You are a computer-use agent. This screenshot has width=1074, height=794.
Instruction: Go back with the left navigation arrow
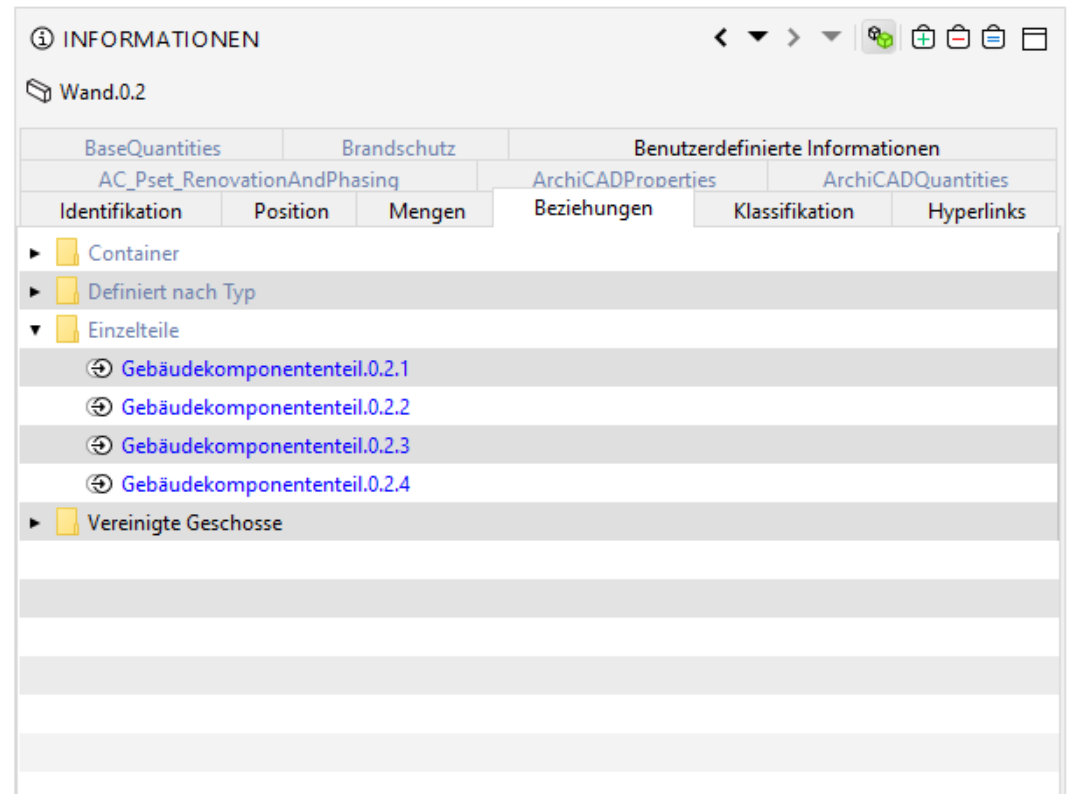(720, 37)
